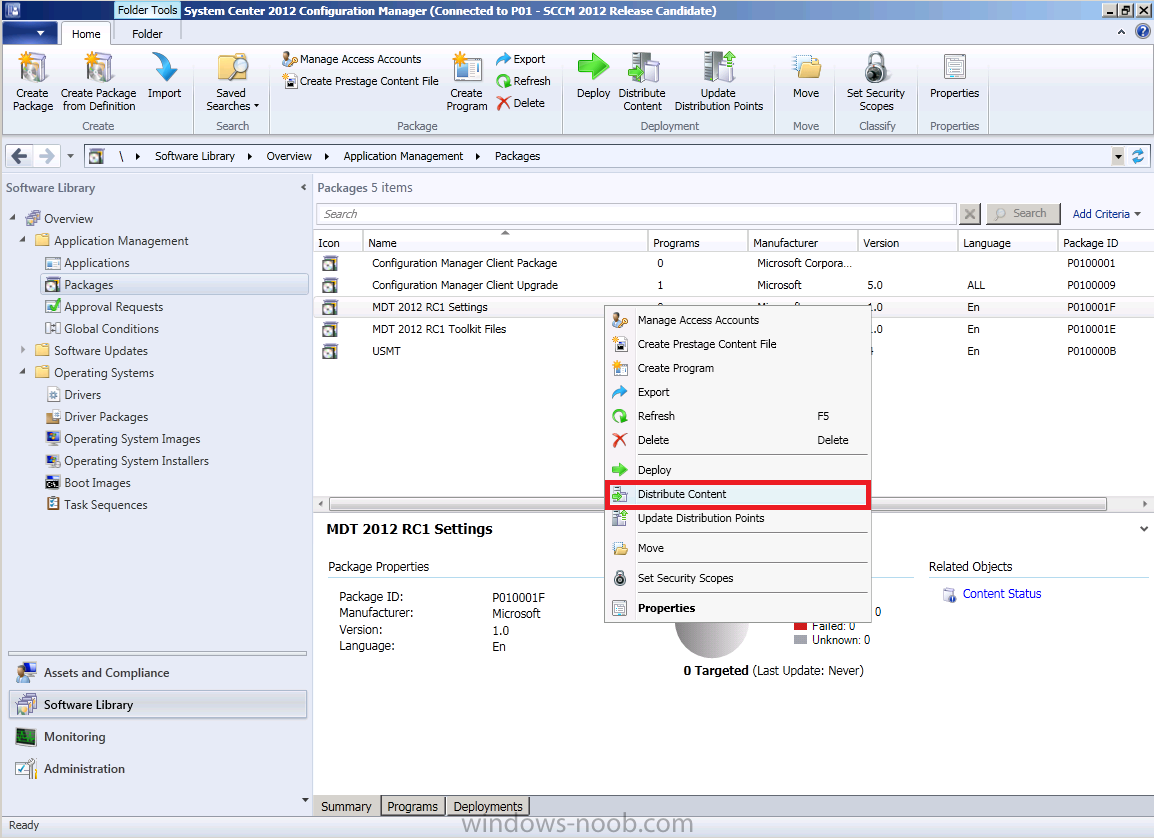Viewport: 1154px width, 838px height.
Task: Choose Set Security Scopes in context menu
Action: pyautogui.click(x=737, y=578)
